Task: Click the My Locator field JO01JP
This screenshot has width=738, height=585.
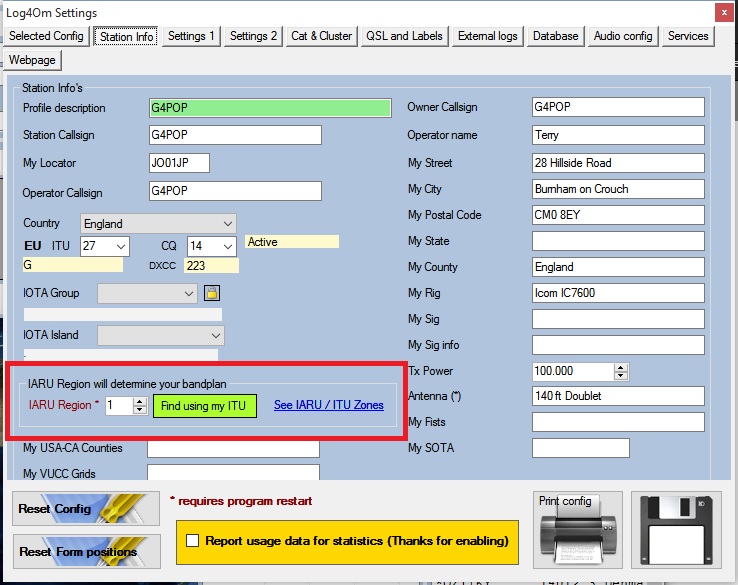Action: [179, 163]
